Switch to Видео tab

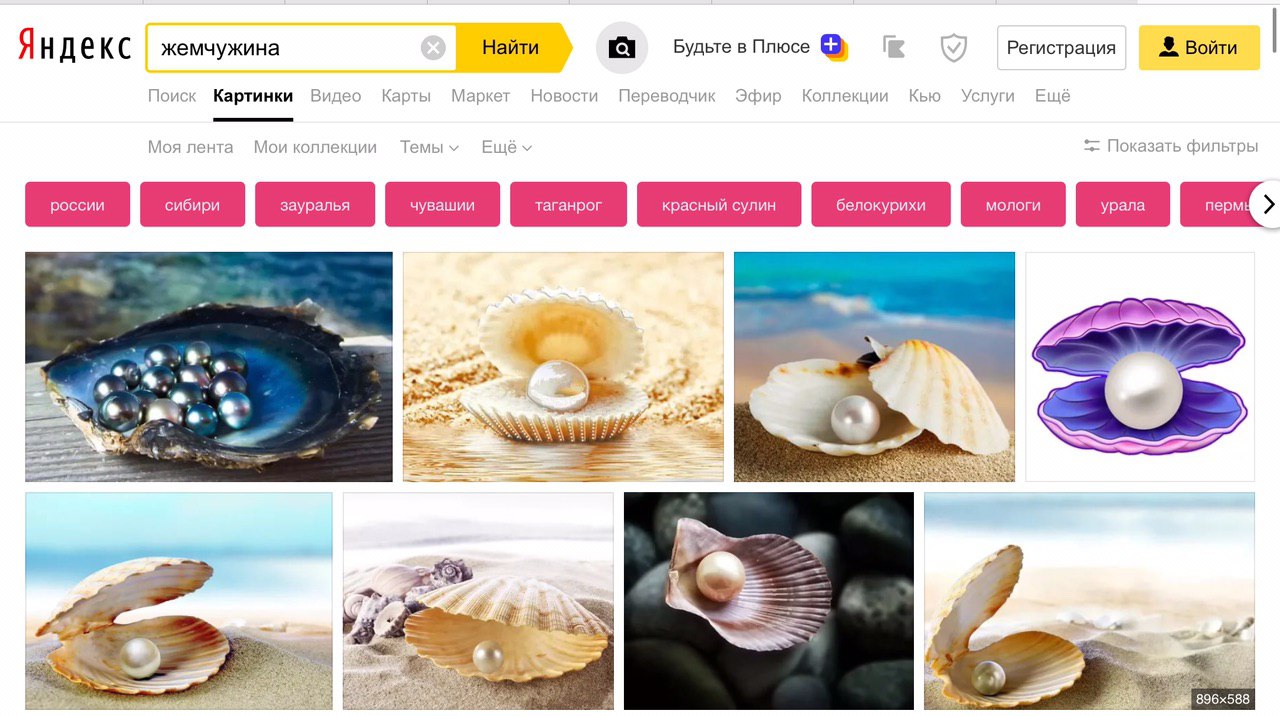click(x=335, y=96)
